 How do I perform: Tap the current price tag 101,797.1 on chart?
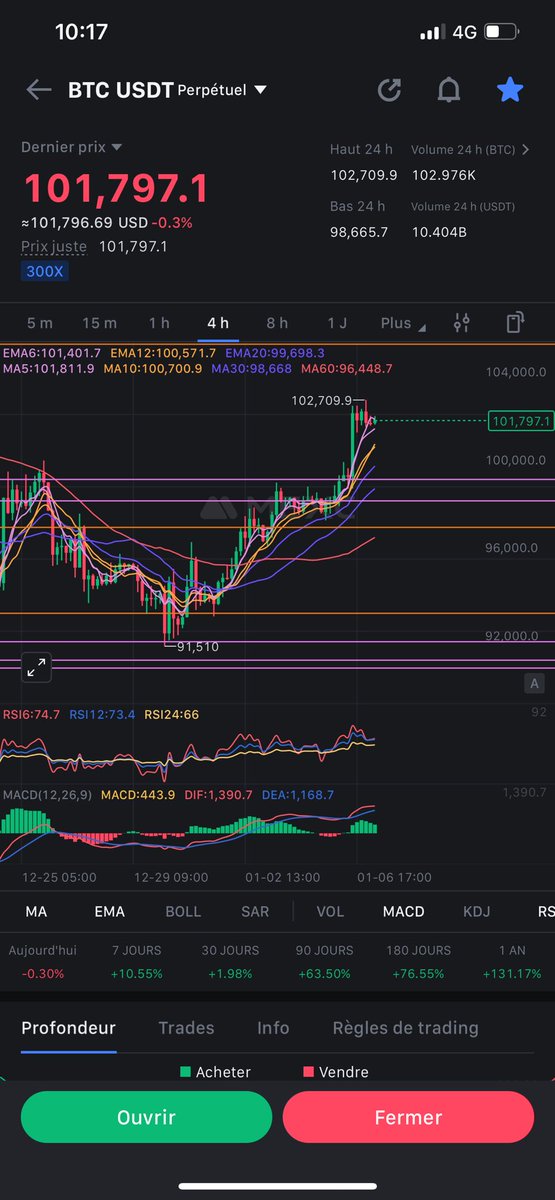[520, 421]
